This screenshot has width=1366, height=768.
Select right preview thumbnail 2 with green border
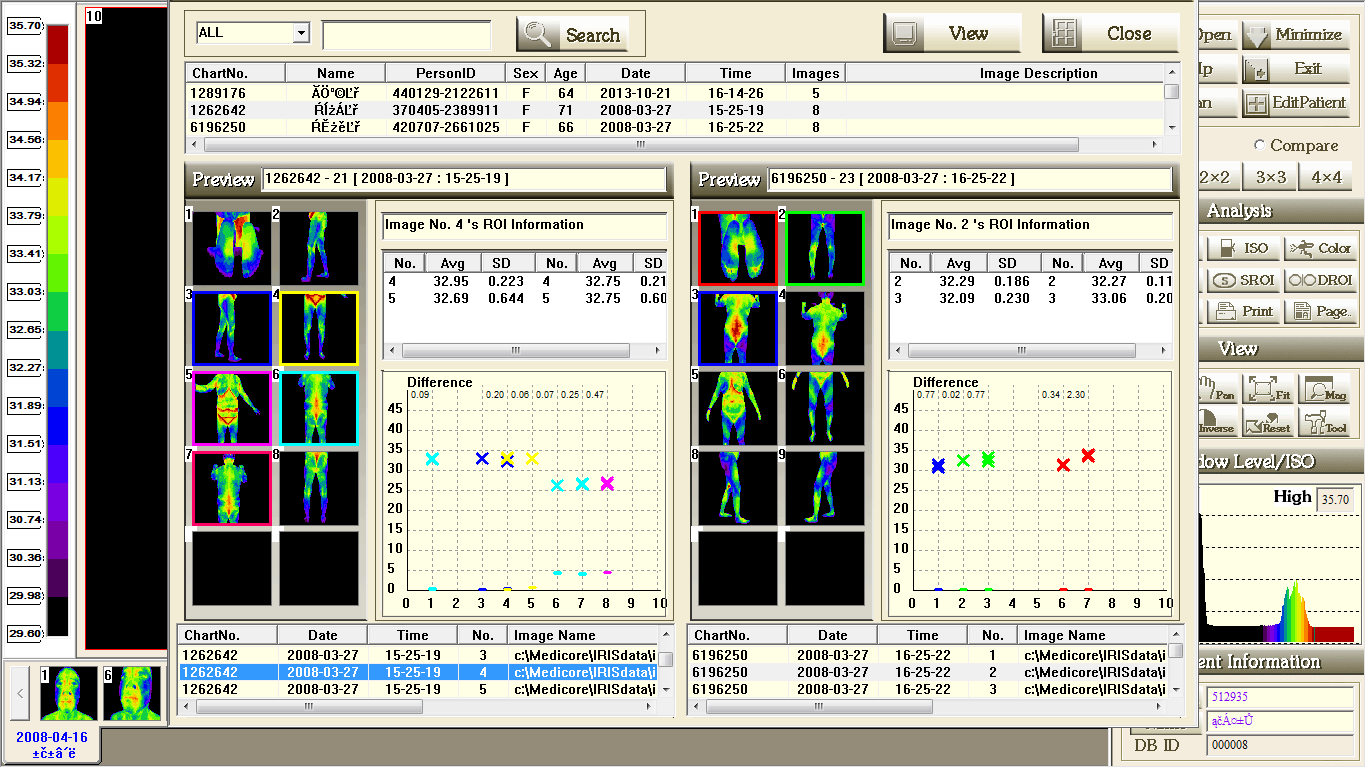(x=825, y=247)
